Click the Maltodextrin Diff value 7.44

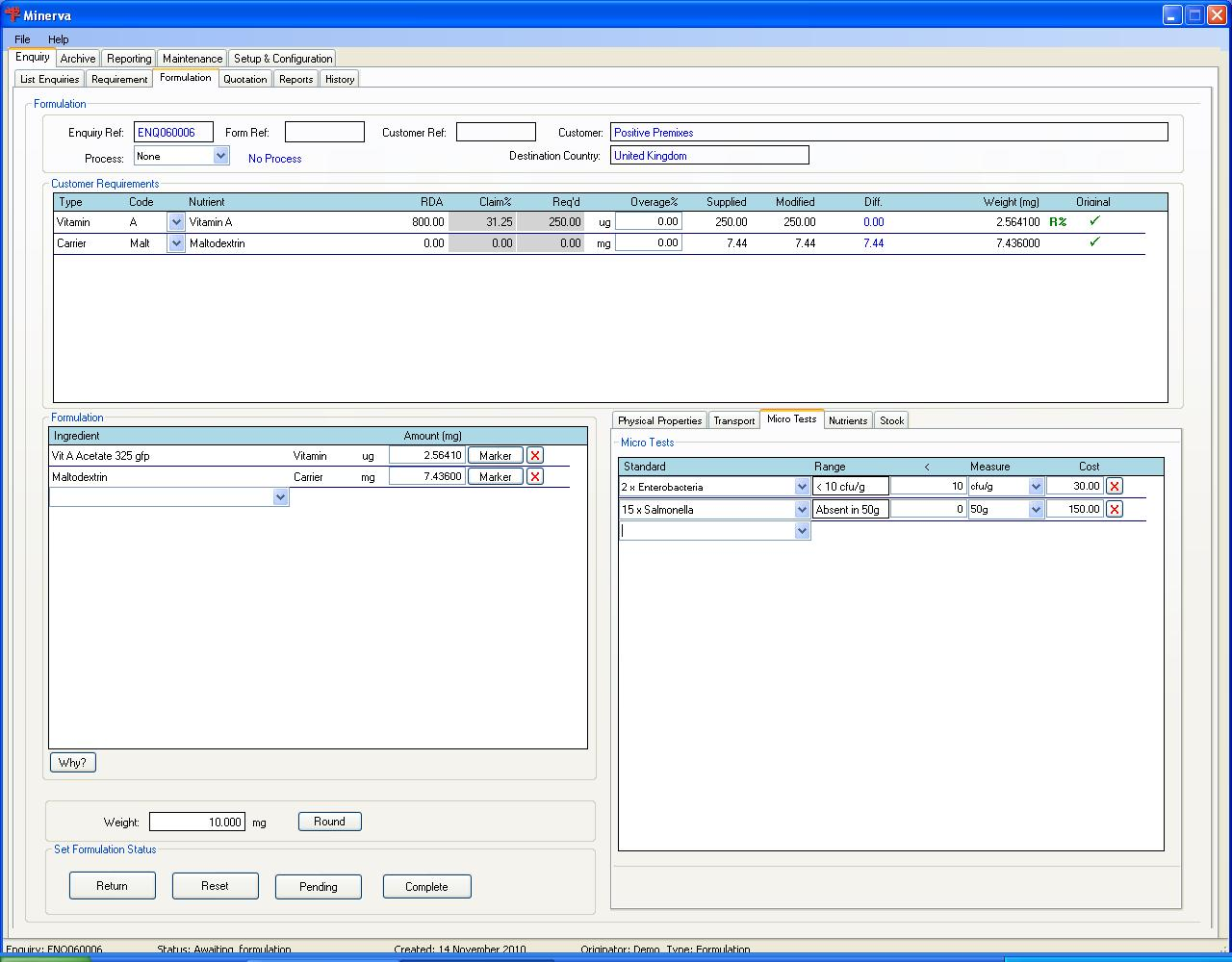point(873,243)
